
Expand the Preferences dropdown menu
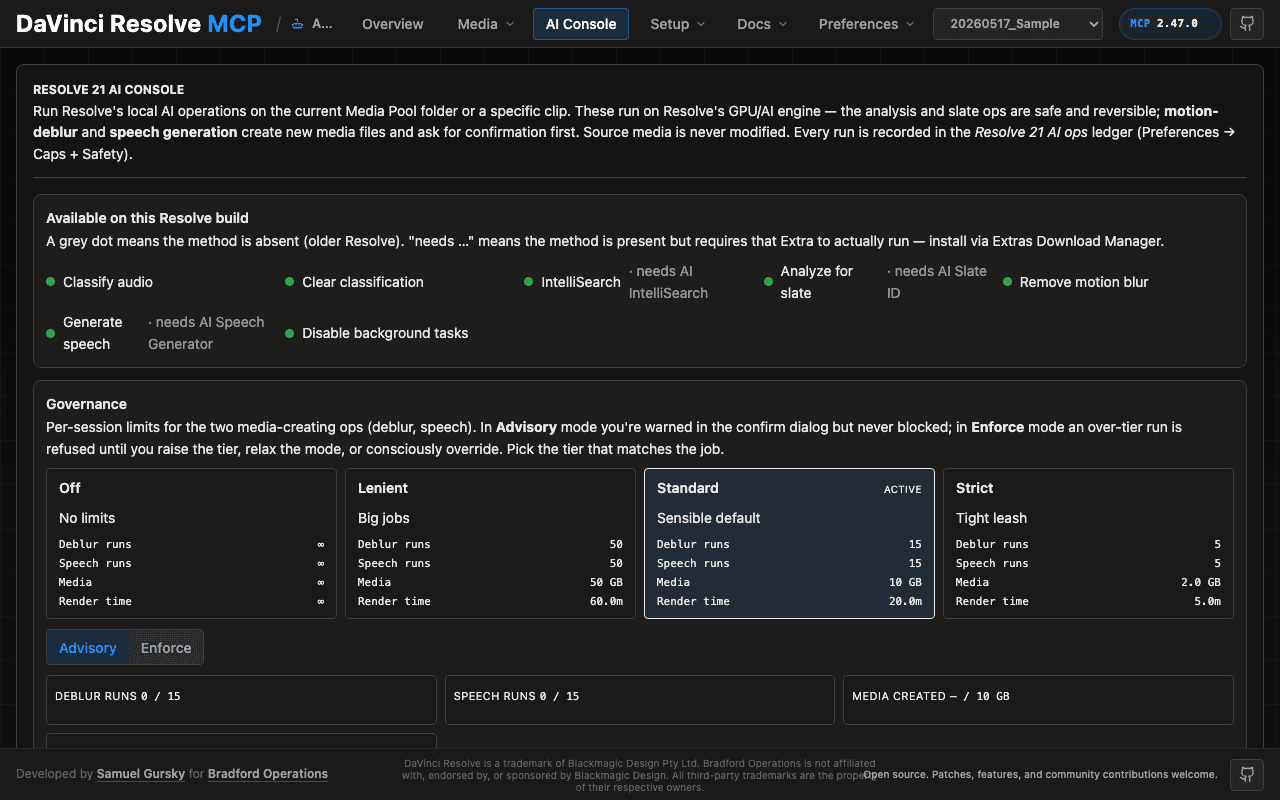coord(866,24)
